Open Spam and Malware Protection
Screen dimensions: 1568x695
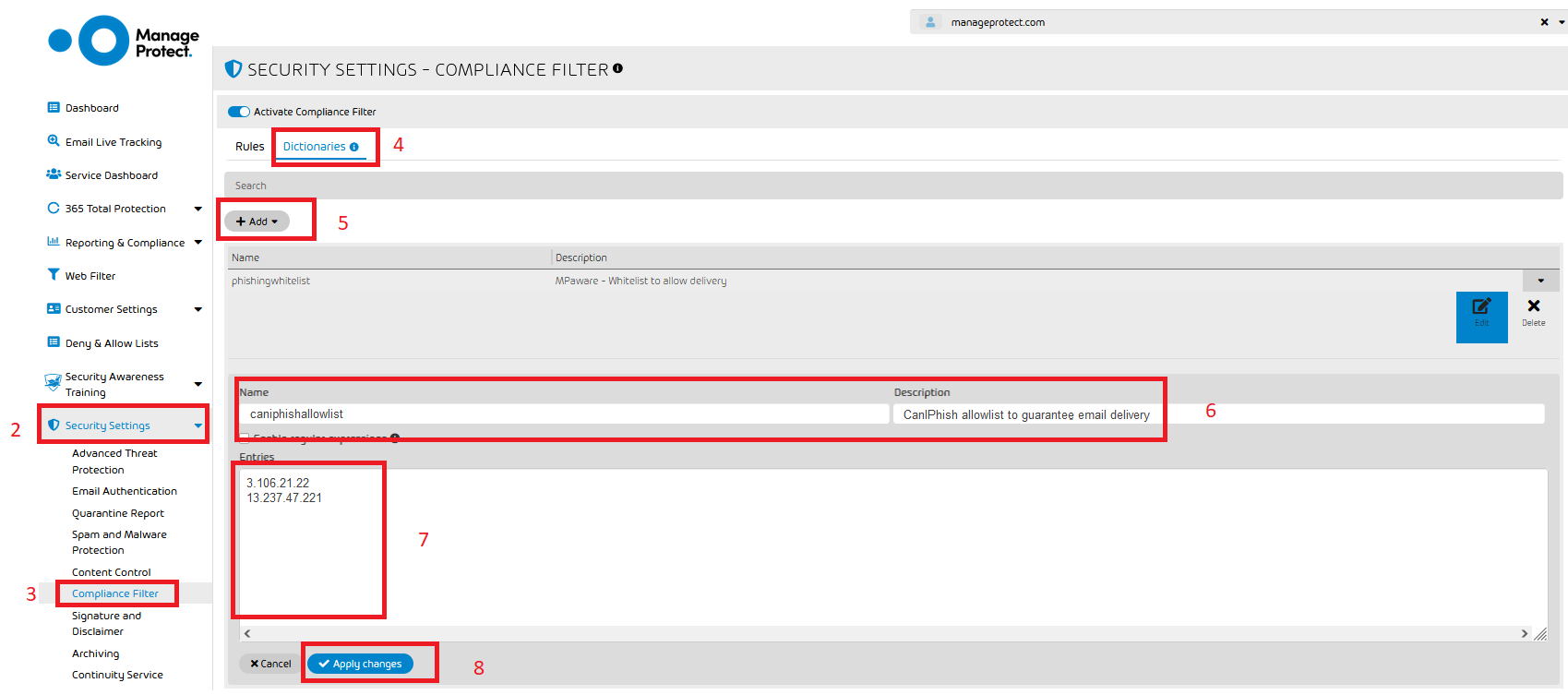tap(119, 542)
